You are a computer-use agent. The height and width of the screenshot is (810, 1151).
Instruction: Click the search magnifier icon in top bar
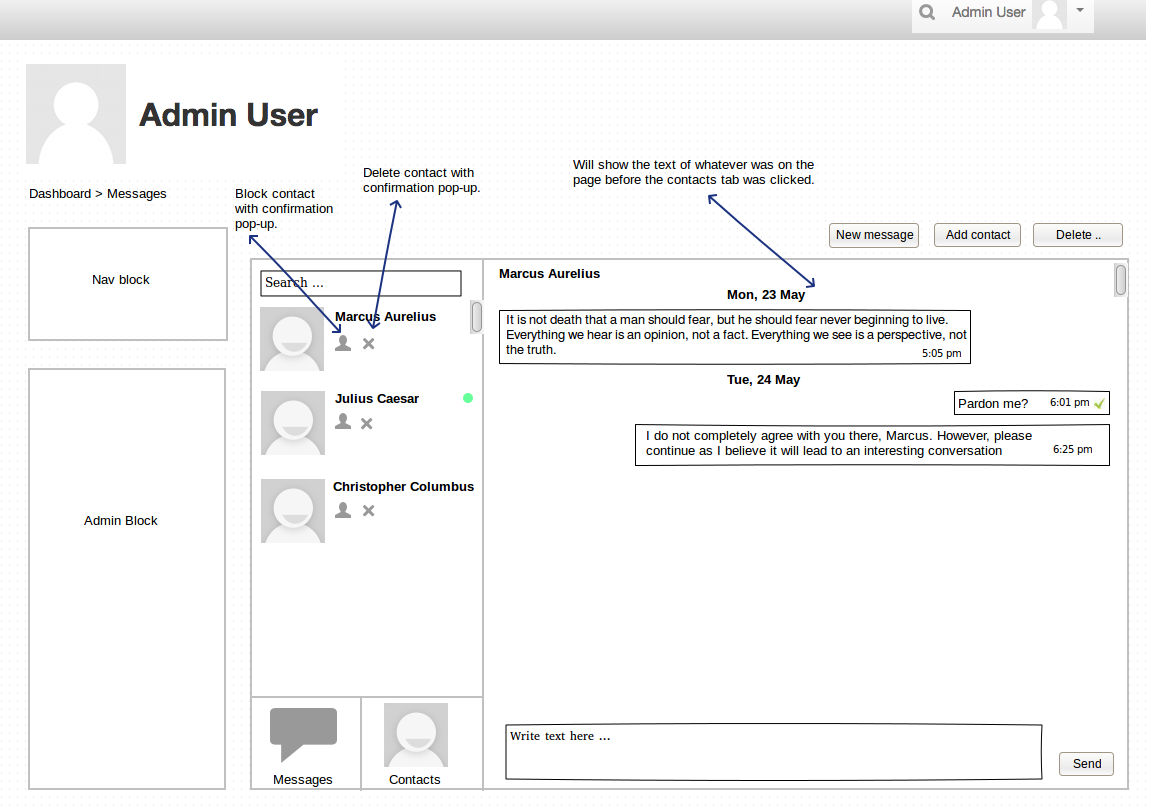click(x=927, y=12)
